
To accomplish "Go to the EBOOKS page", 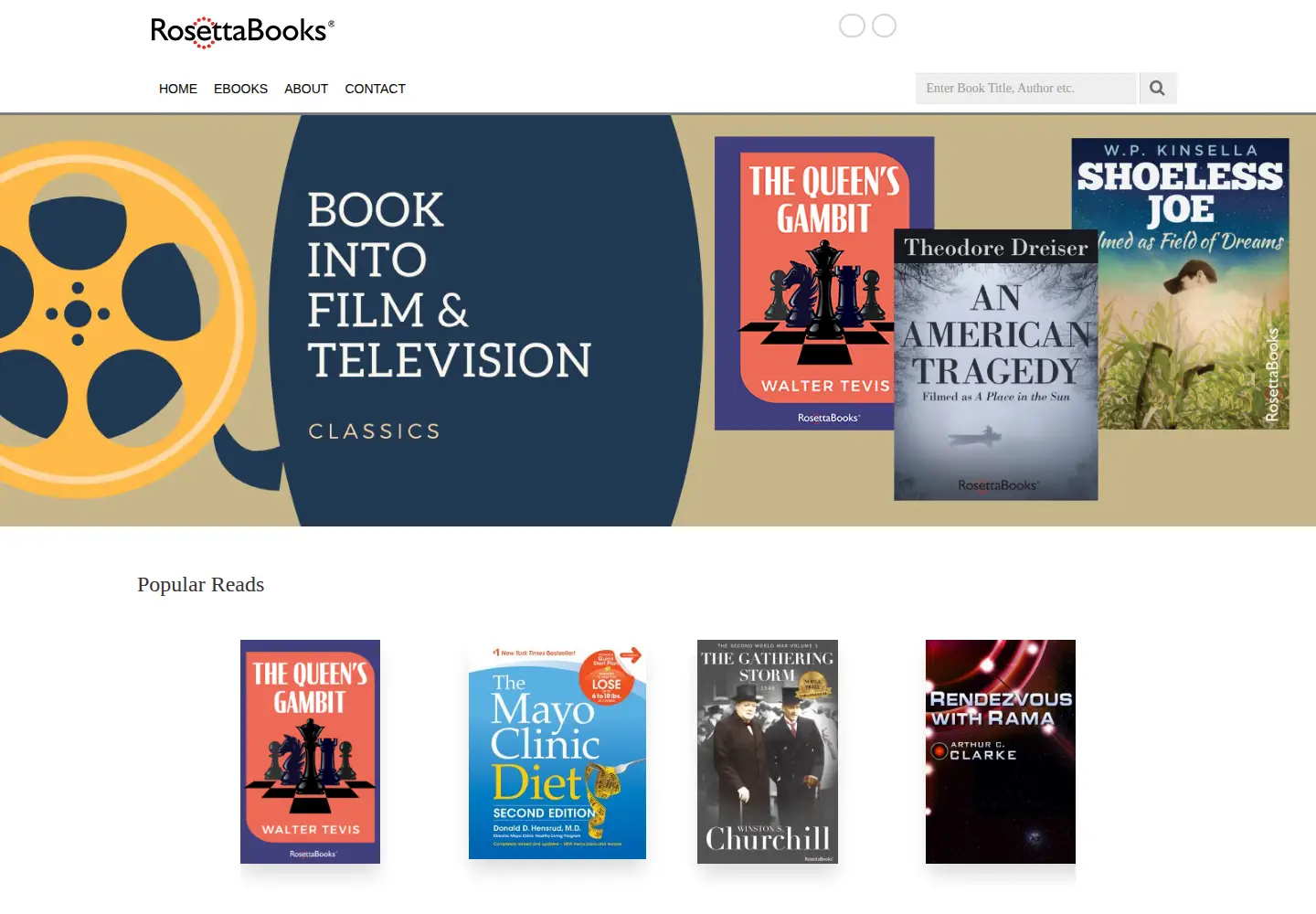I will point(240,89).
